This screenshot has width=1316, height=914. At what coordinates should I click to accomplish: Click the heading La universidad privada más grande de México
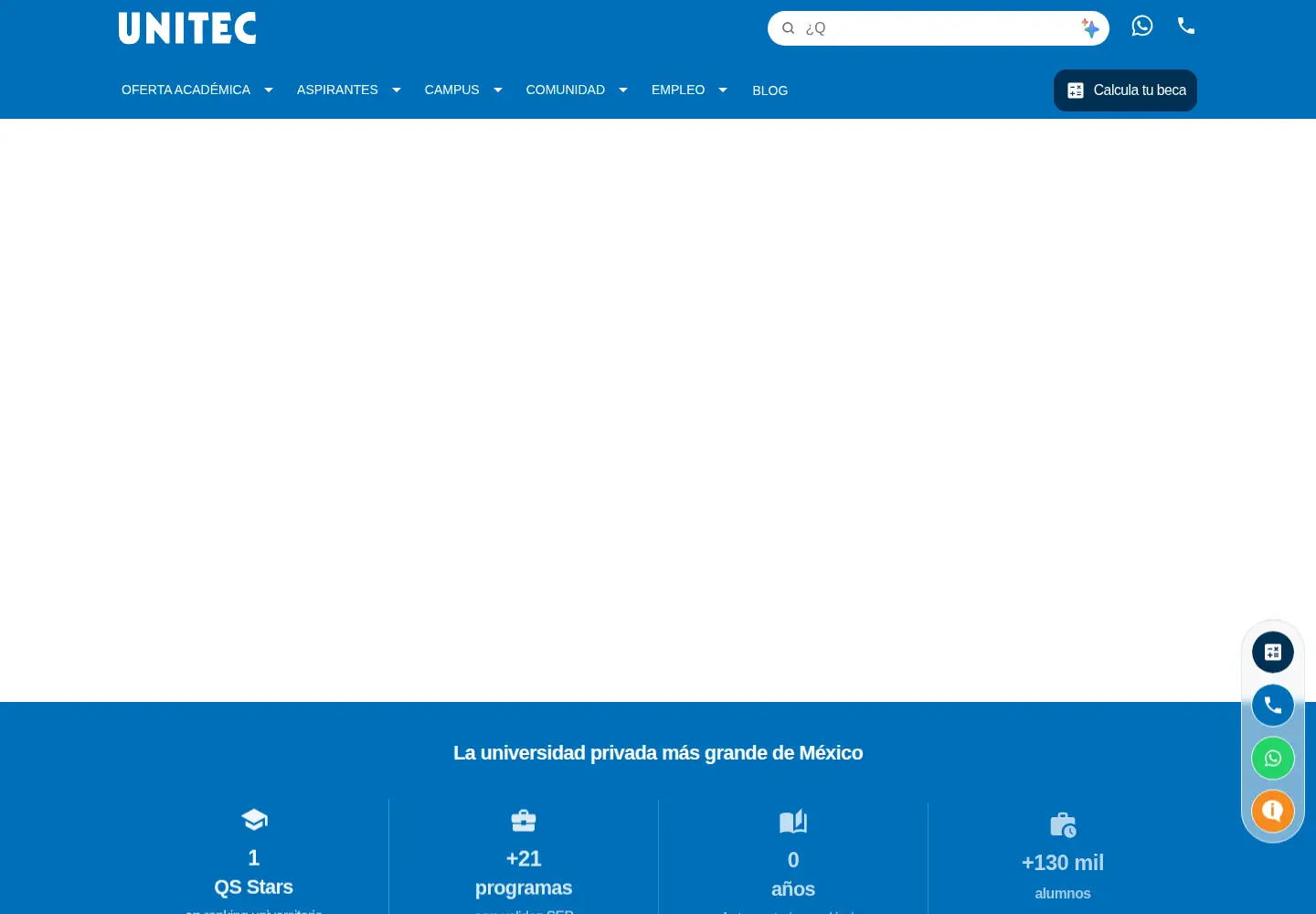pyautogui.click(x=658, y=753)
